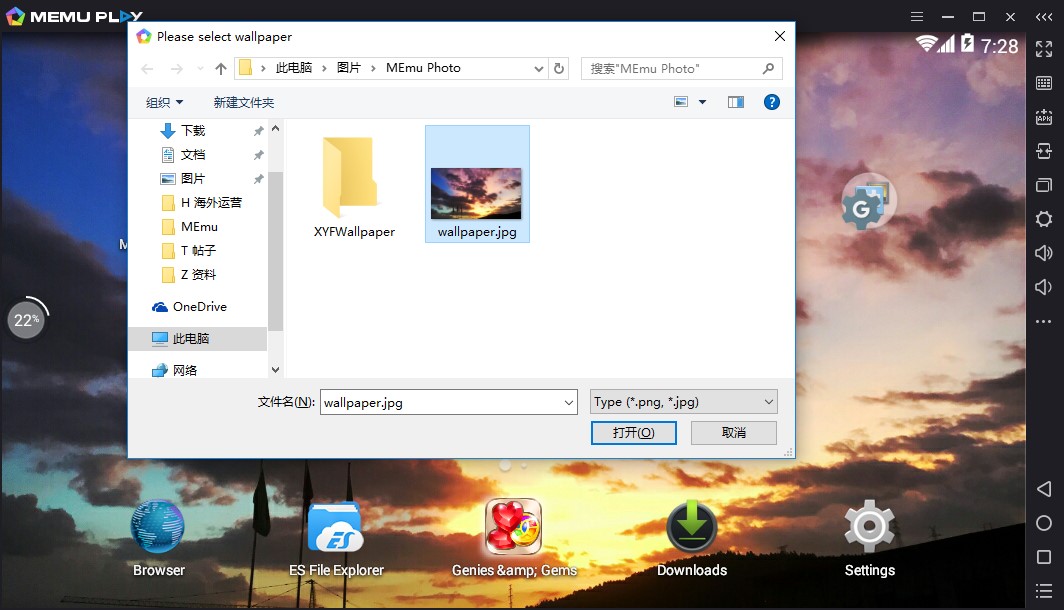This screenshot has height=610, width=1064.
Task: Expand the view options dropdown arrow
Action: 702,102
